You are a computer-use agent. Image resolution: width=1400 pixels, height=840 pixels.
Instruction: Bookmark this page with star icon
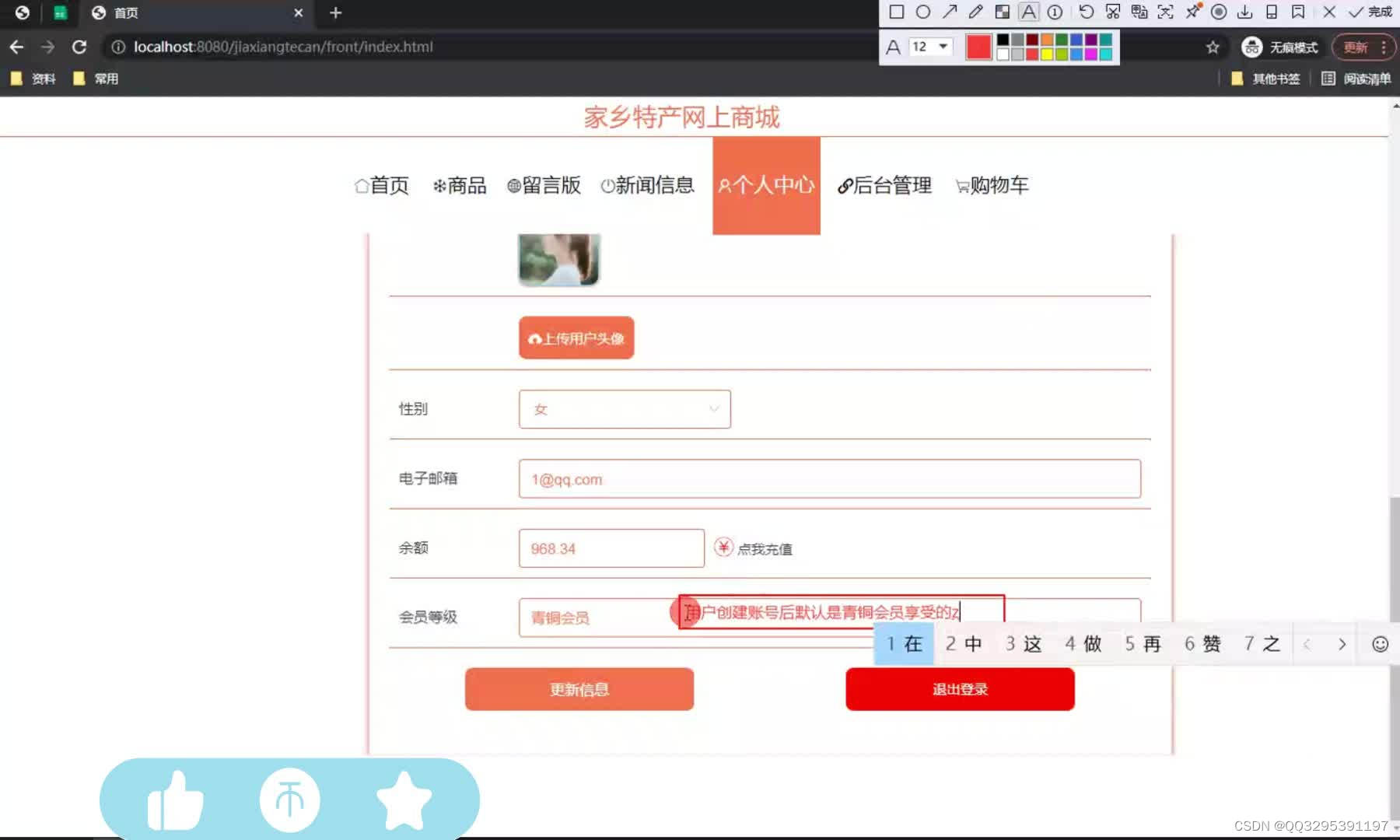click(1213, 47)
